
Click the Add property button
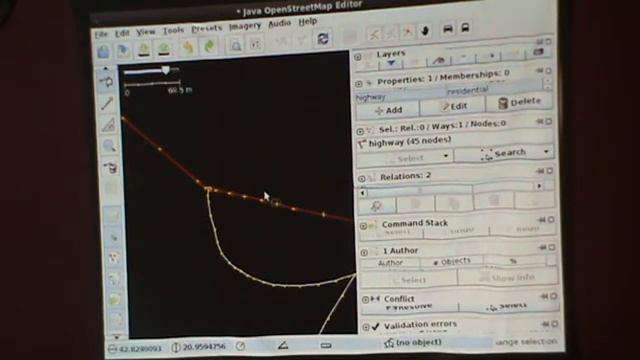tap(389, 110)
